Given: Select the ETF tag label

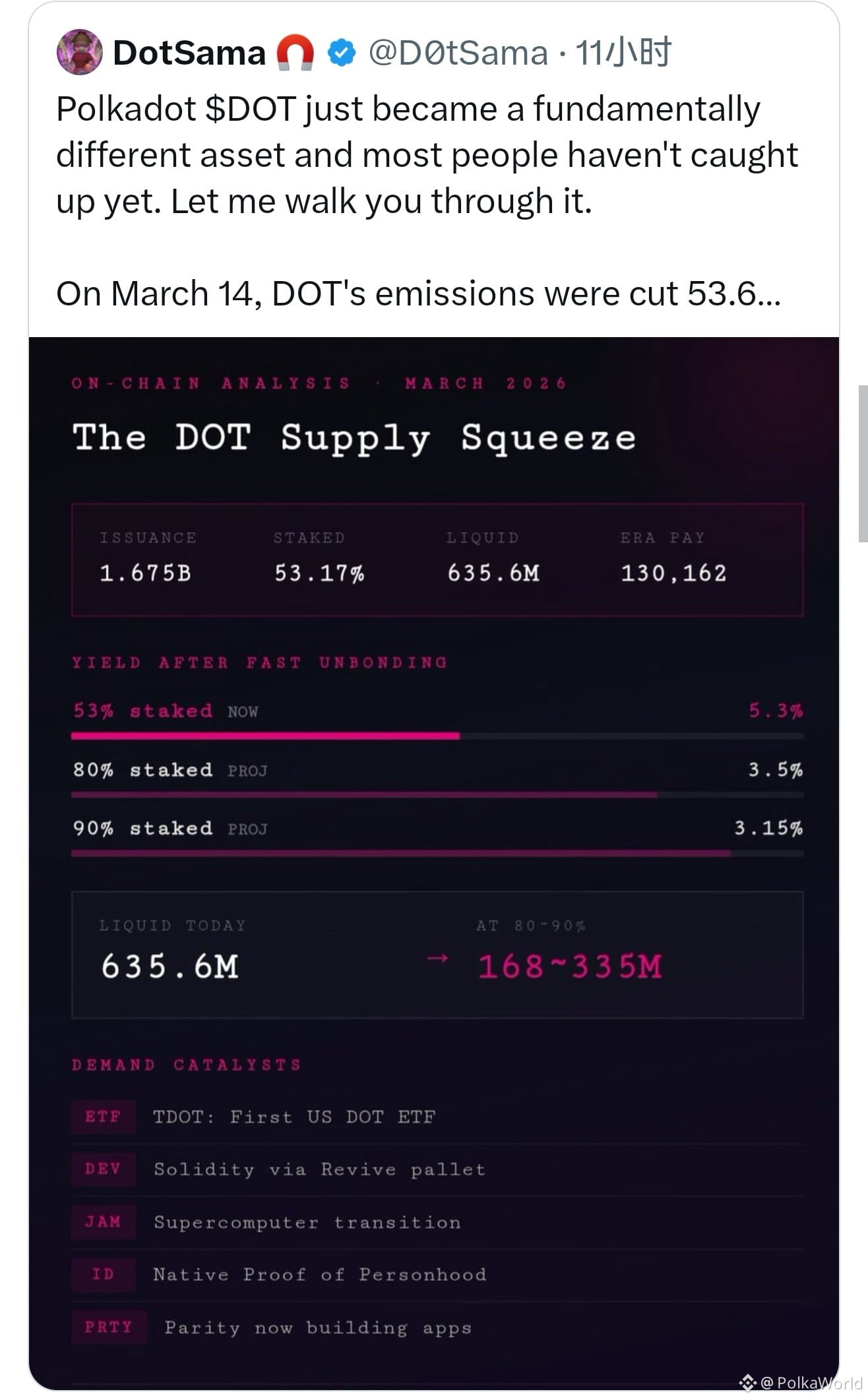Looking at the screenshot, I should (104, 1116).
